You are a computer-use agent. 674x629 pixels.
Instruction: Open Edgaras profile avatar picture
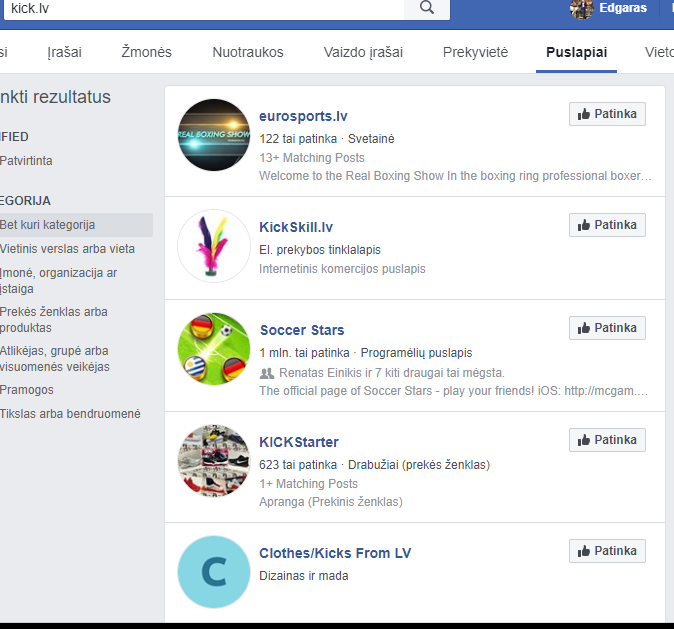(x=582, y=9)
